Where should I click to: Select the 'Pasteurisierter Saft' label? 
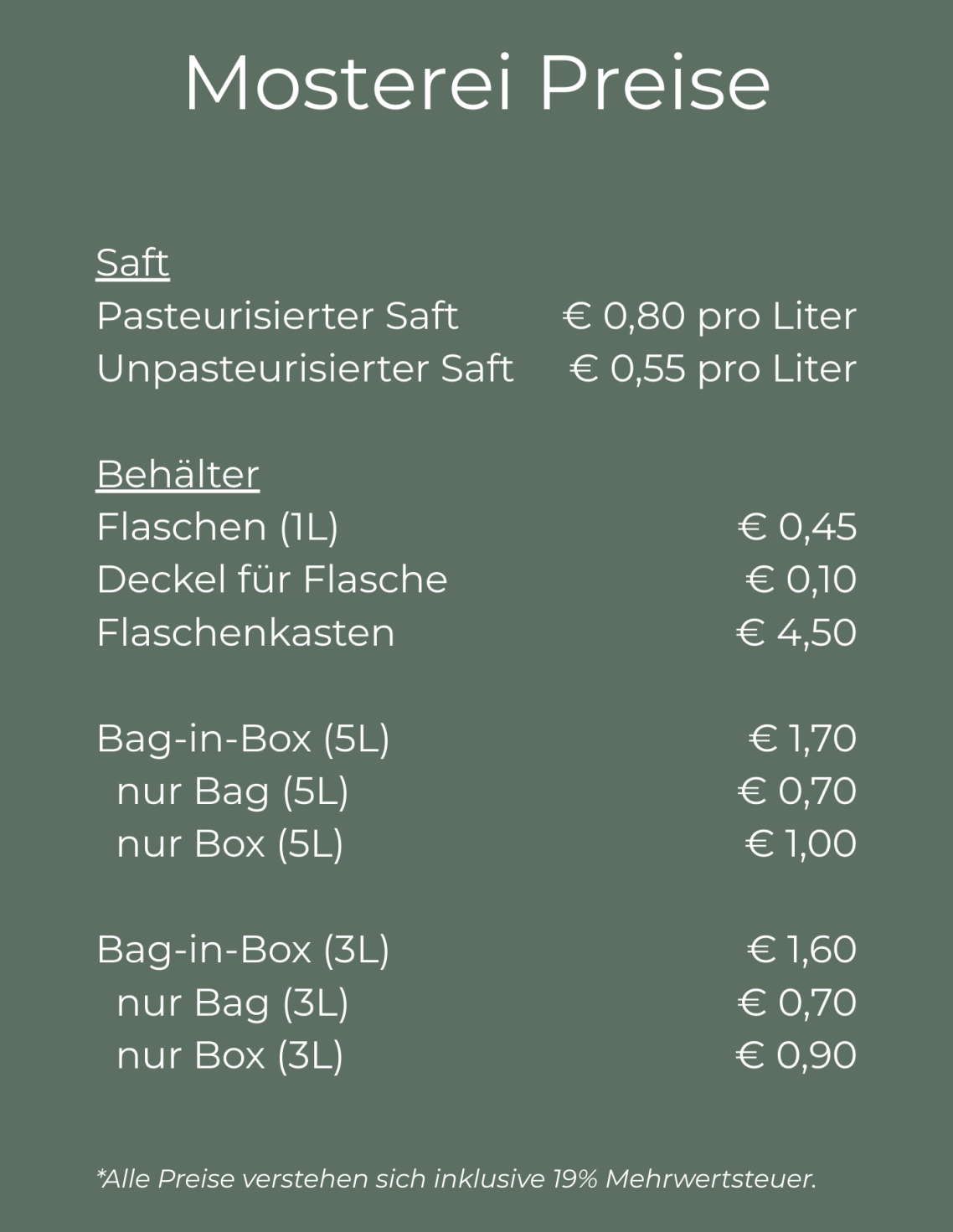(x=277, y=316)
